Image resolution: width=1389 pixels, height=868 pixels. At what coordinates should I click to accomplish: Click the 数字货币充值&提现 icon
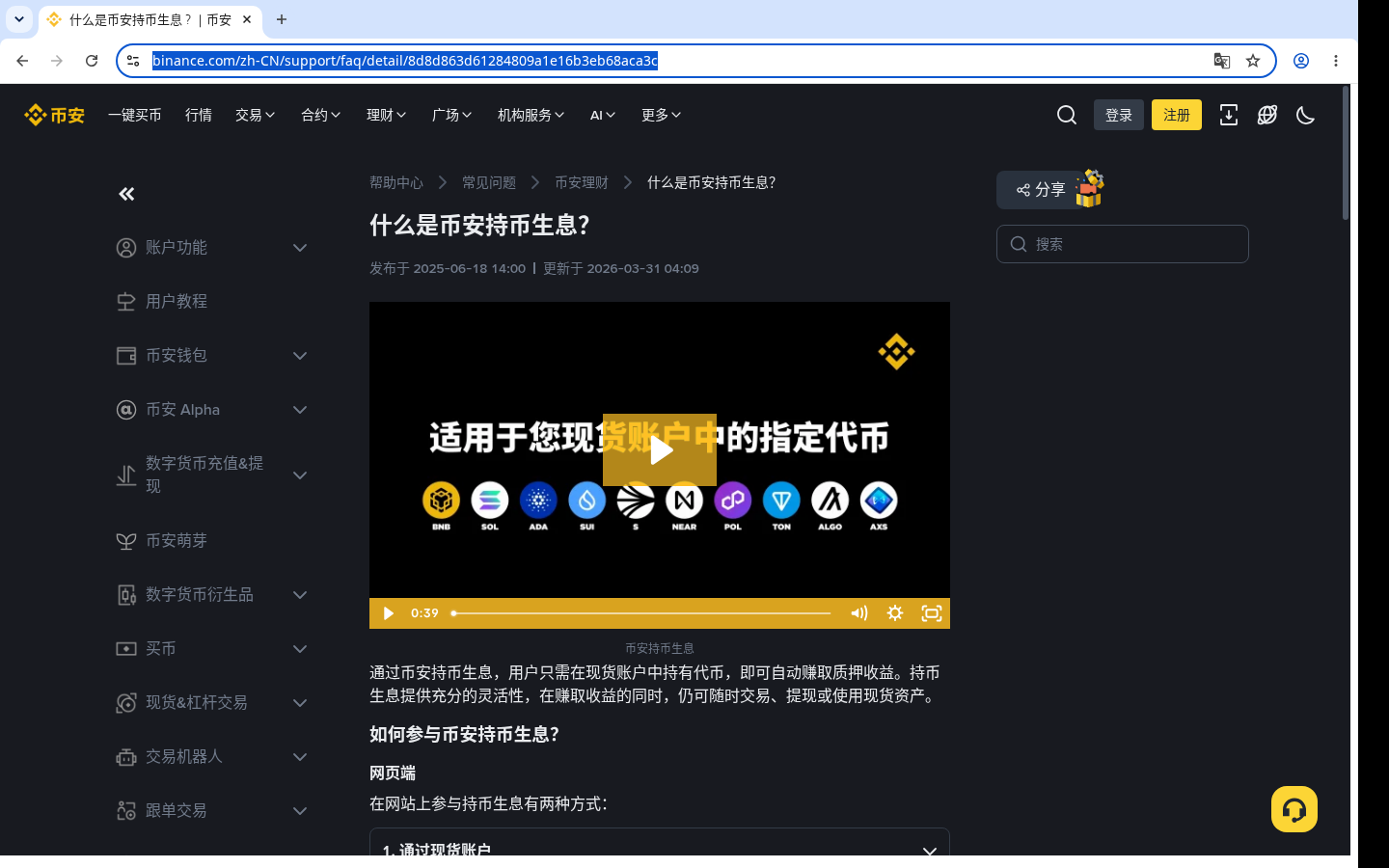126,475
